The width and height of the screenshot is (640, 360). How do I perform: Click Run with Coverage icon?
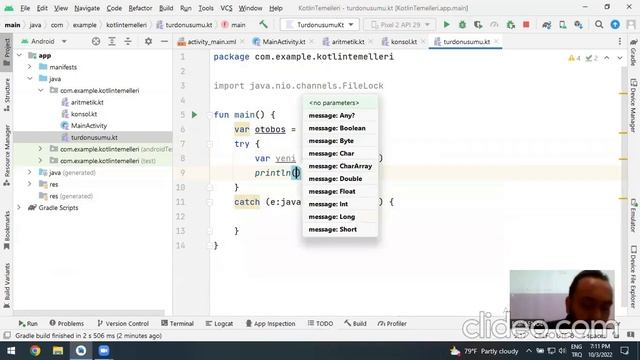click(478, 24)
